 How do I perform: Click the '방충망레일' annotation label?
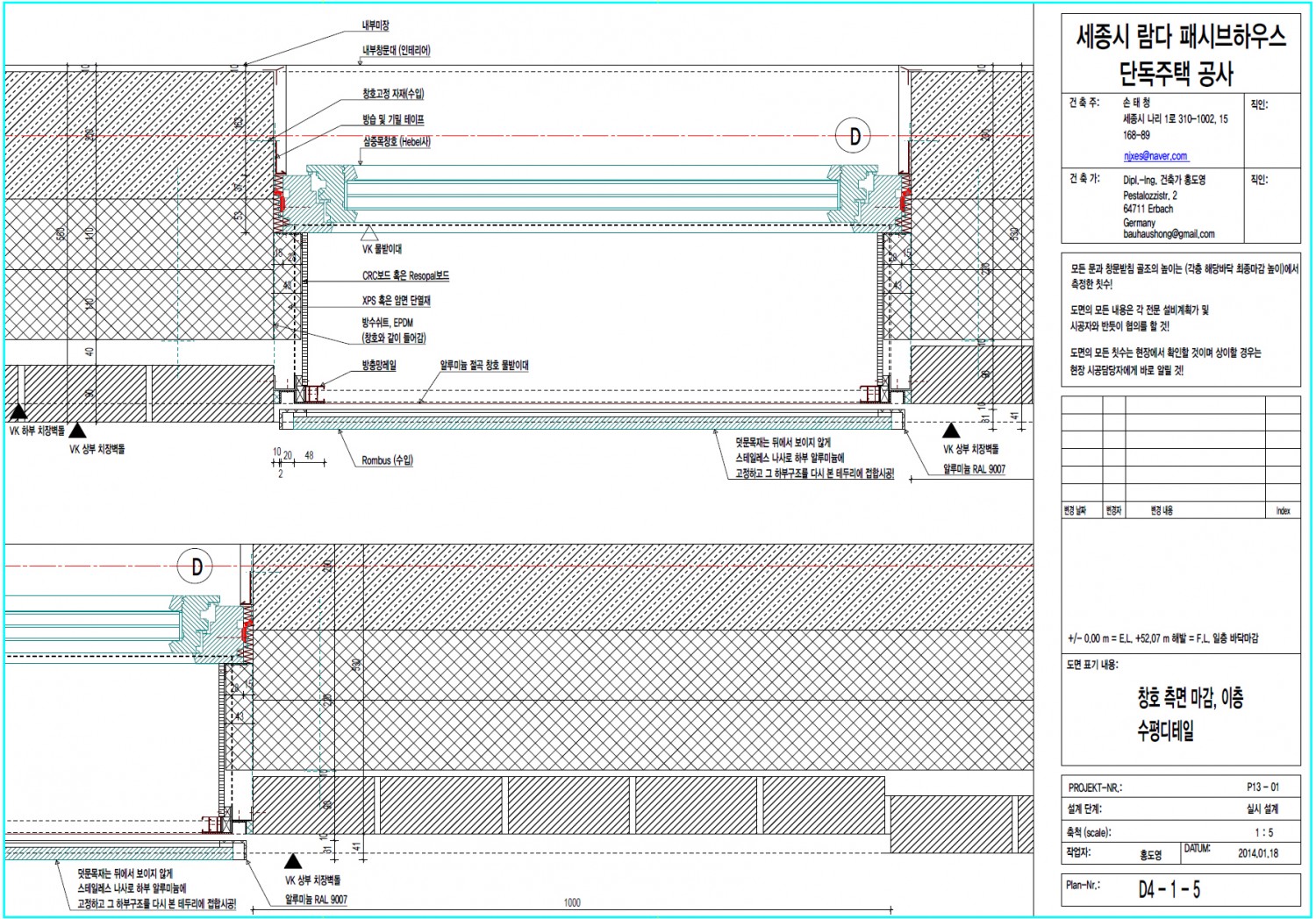pos(379,366)
